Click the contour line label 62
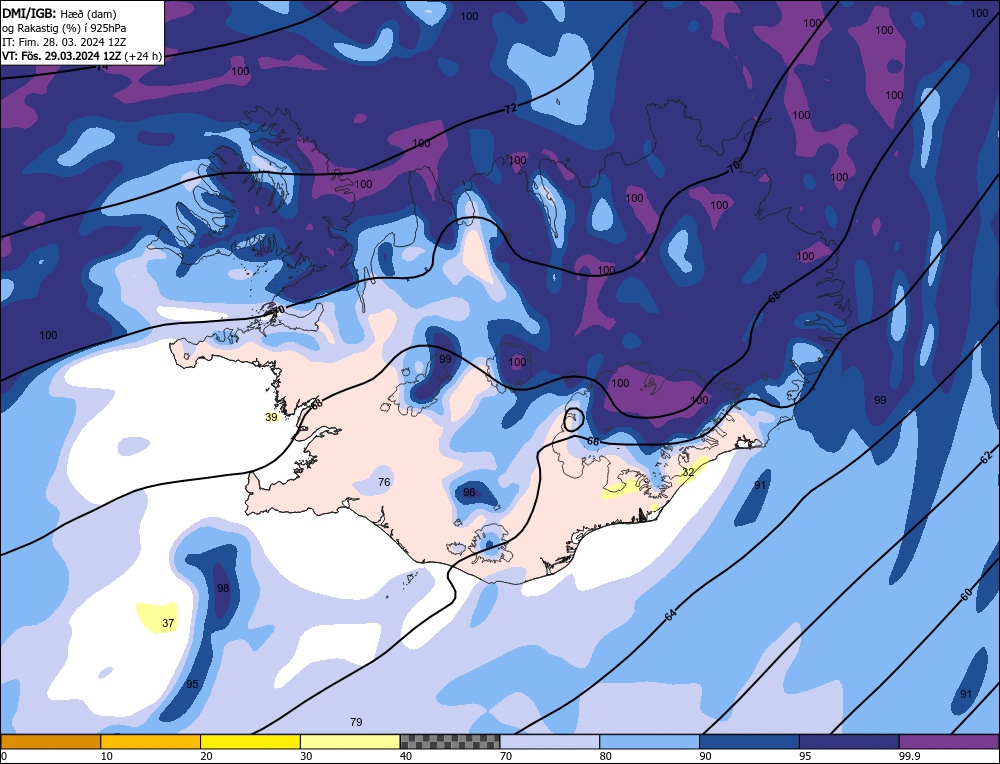This screenshot has height=764, width=1000. point(986,457)
